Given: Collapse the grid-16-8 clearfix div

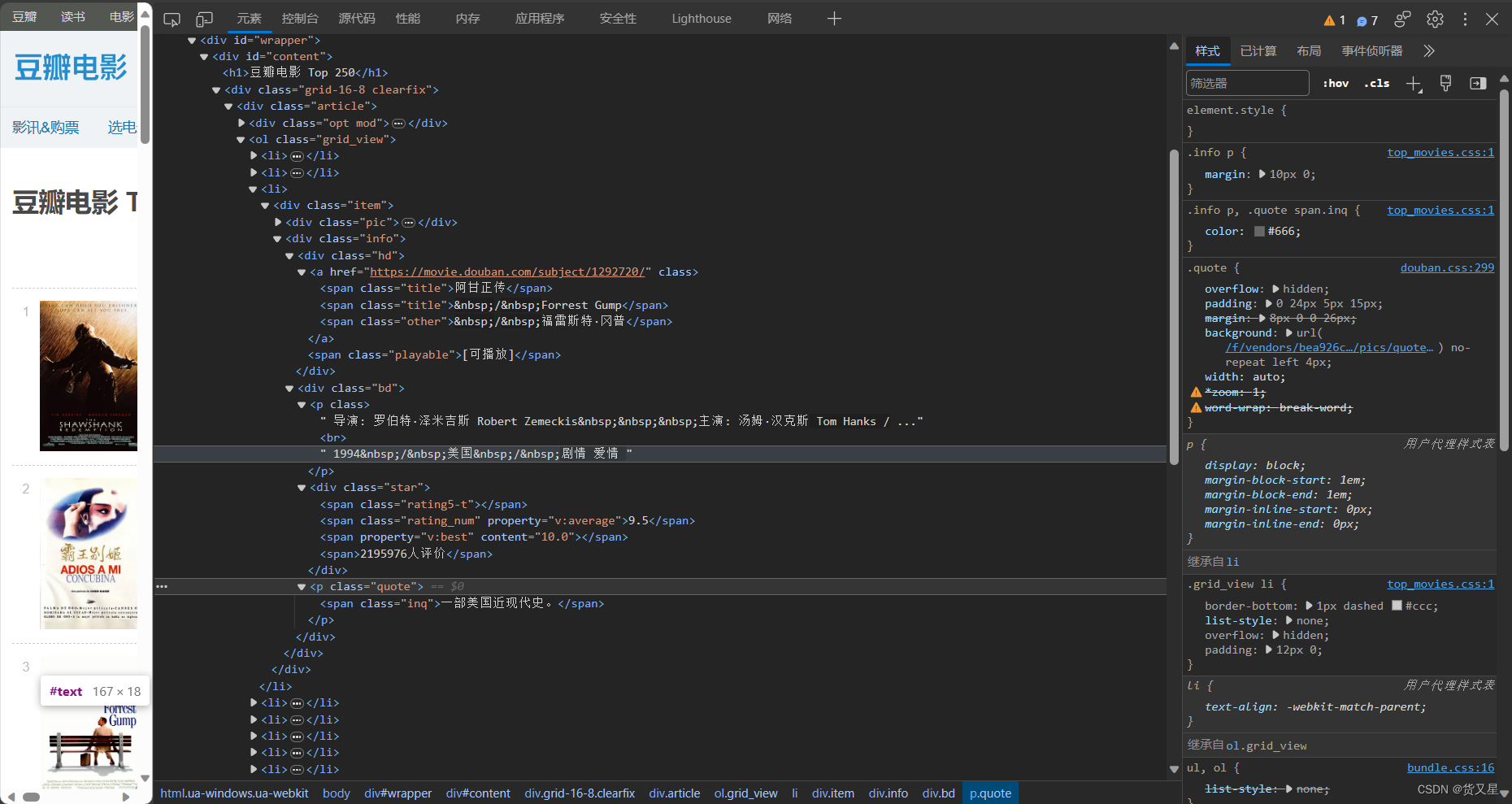Looking at the screenshot, I should click(x=216, y=90).
